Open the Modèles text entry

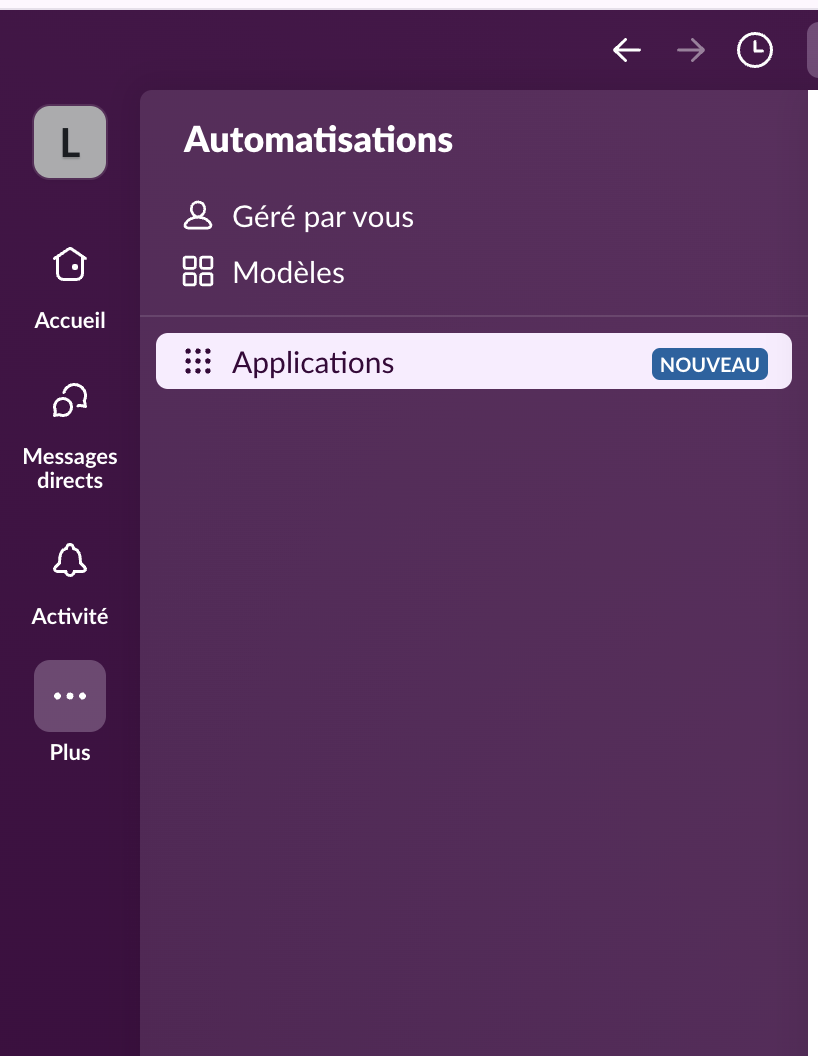click(x=288, y=273)
